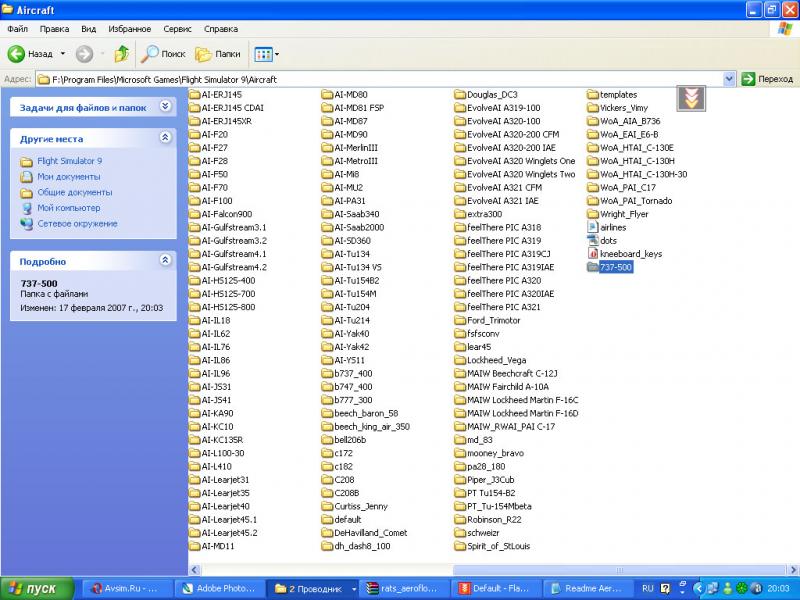Select the WoA_PAI_Tornado folder icon
The height and width of the screenshot is (600, 800).
click(x=592, y=201)
